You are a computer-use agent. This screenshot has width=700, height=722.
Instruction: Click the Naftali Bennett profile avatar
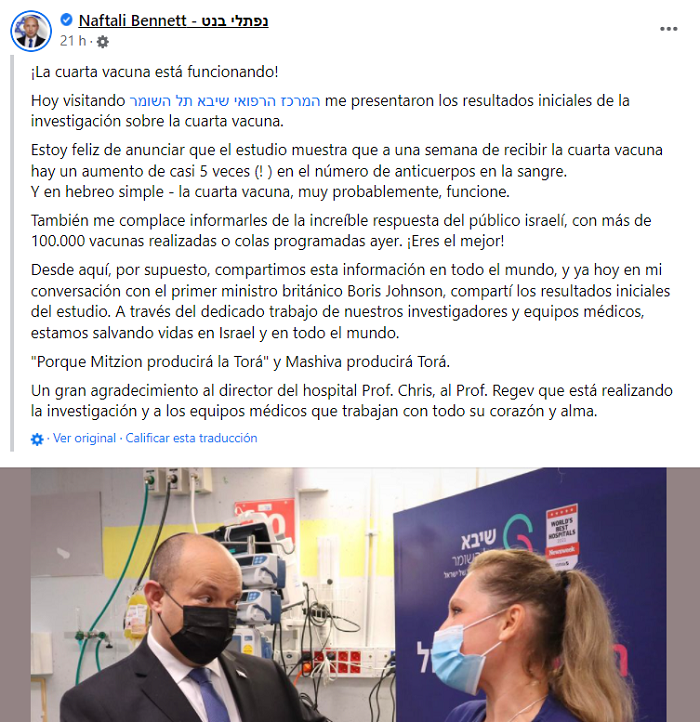coord(31,31)
